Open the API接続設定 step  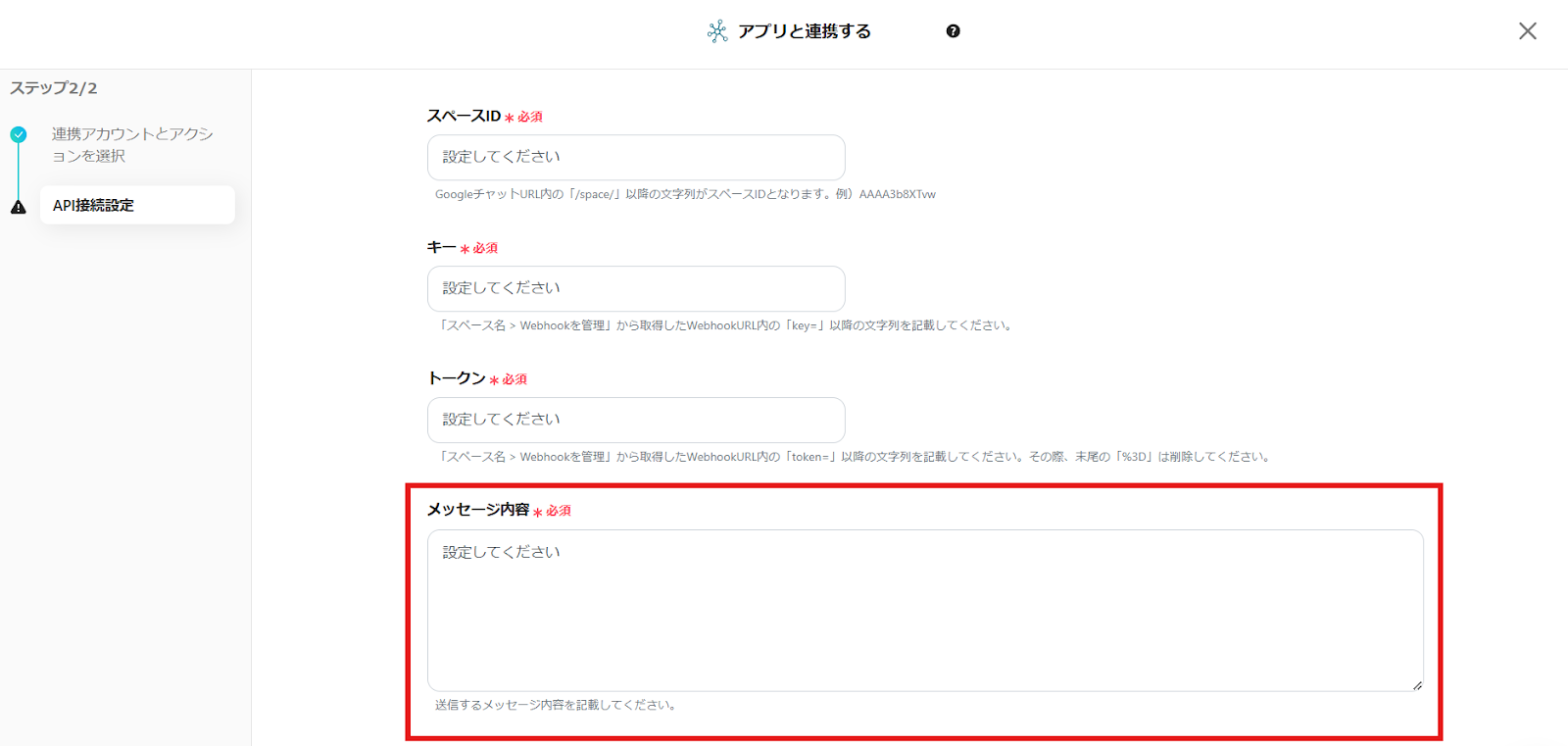click(x=137, y=205)
